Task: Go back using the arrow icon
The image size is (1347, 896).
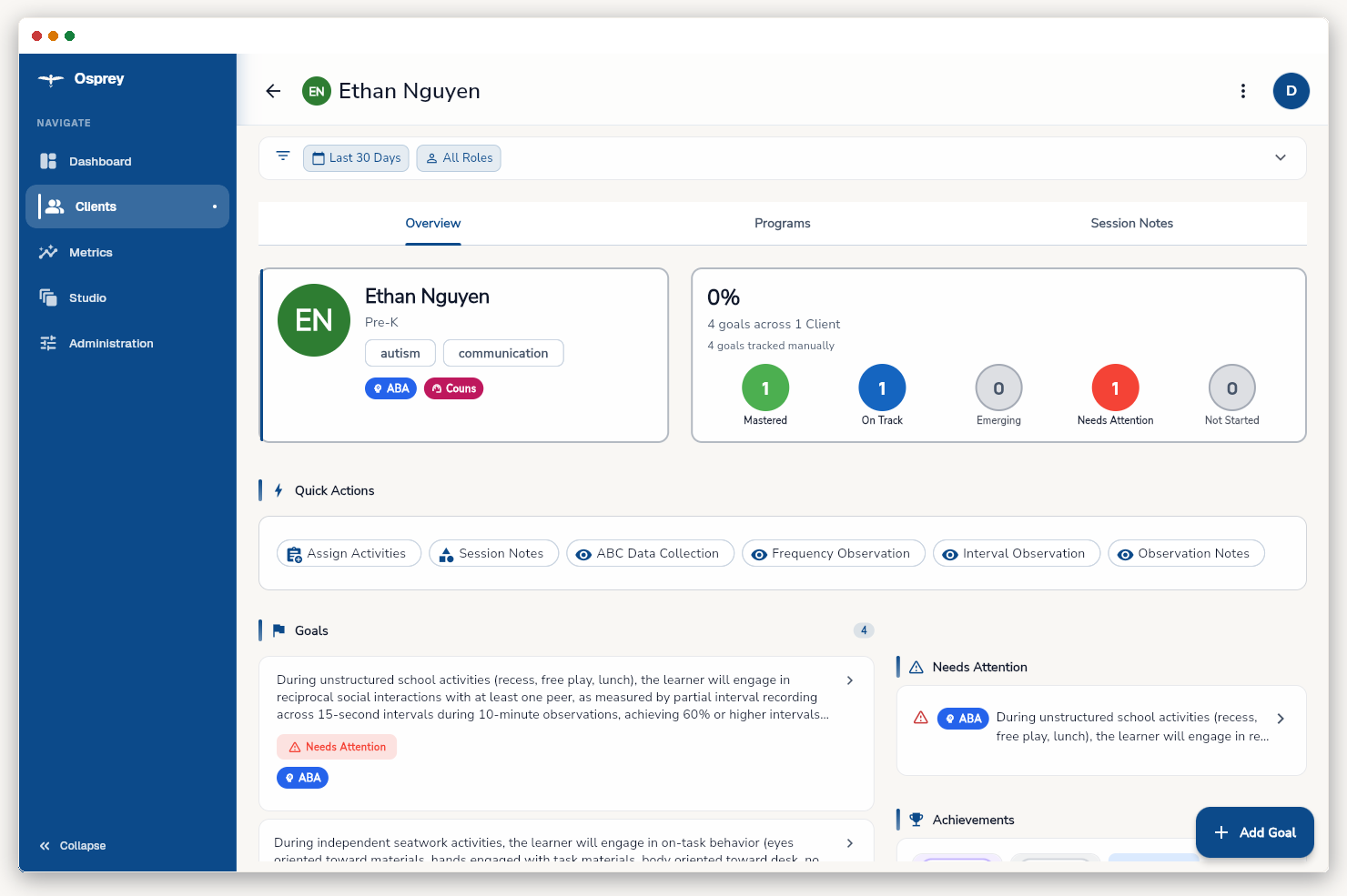Action: click(273, 91)
